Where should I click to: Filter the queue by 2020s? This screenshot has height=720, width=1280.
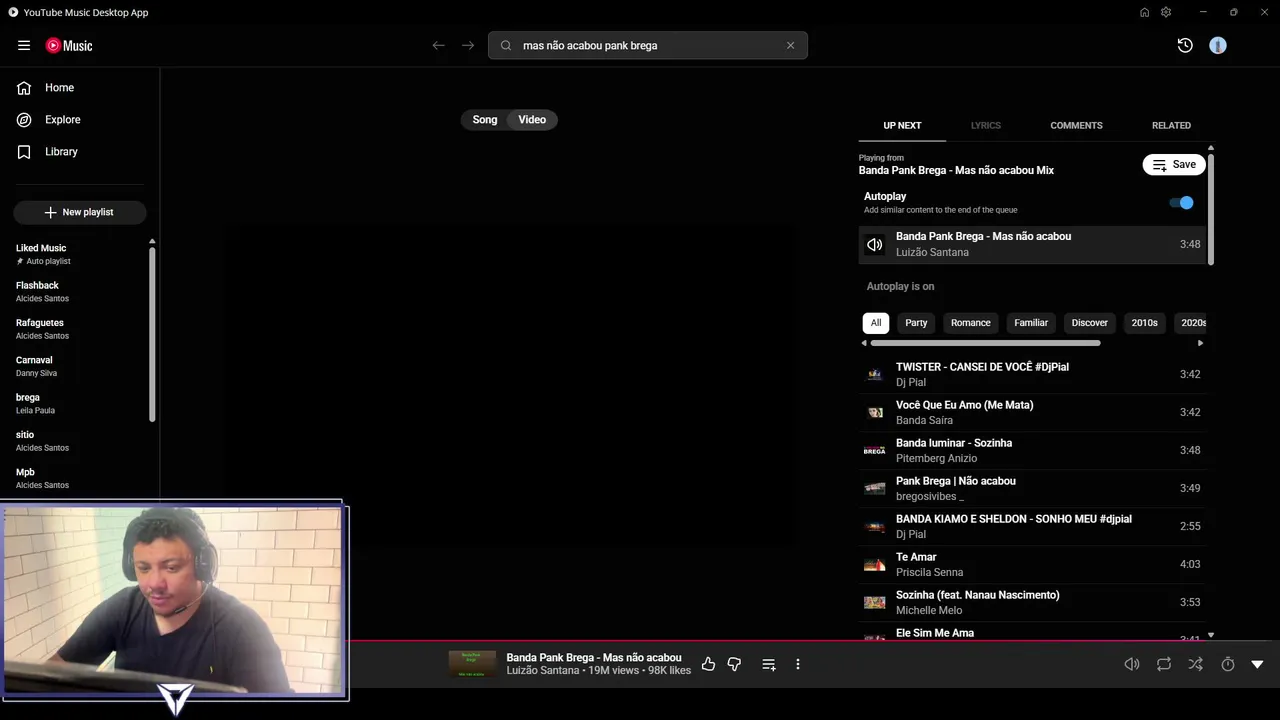(x=1190, y=323)
